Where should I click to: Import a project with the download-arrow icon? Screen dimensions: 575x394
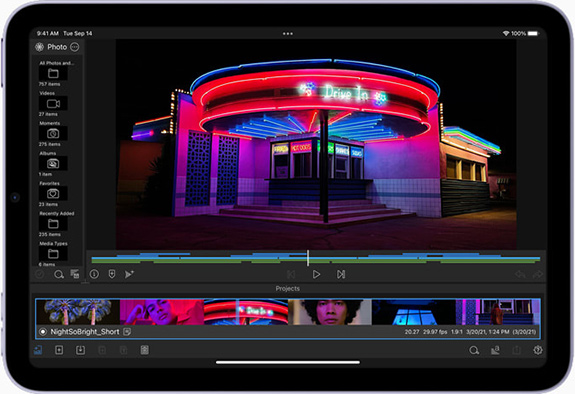[x=80, y=350]
